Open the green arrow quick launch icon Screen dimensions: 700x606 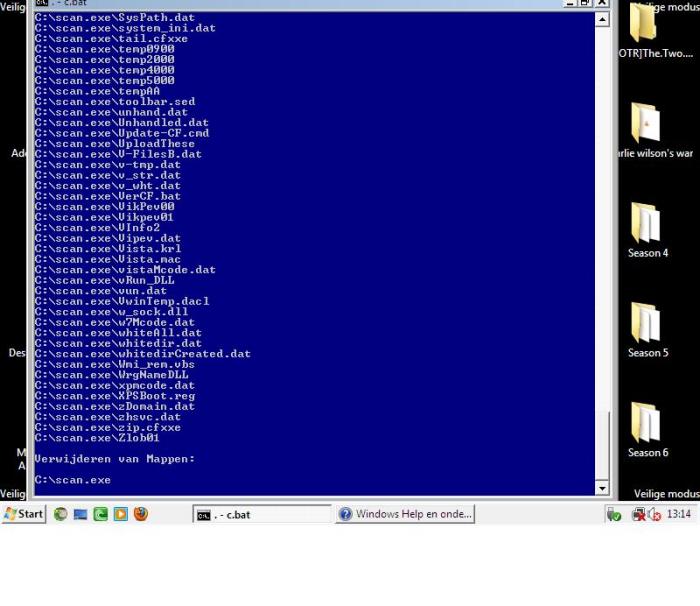click(100, 514)
